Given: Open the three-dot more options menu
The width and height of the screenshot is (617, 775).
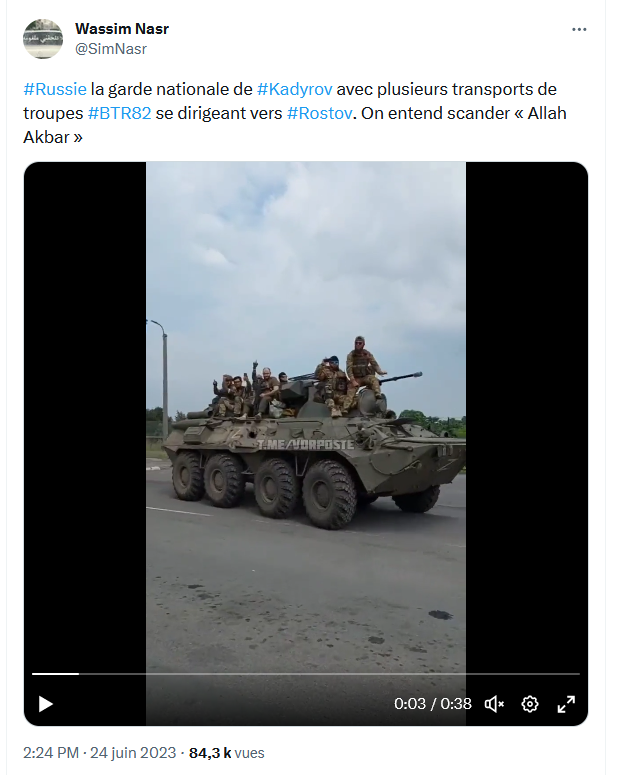Looking at the screenshot, I should (579, 30).
